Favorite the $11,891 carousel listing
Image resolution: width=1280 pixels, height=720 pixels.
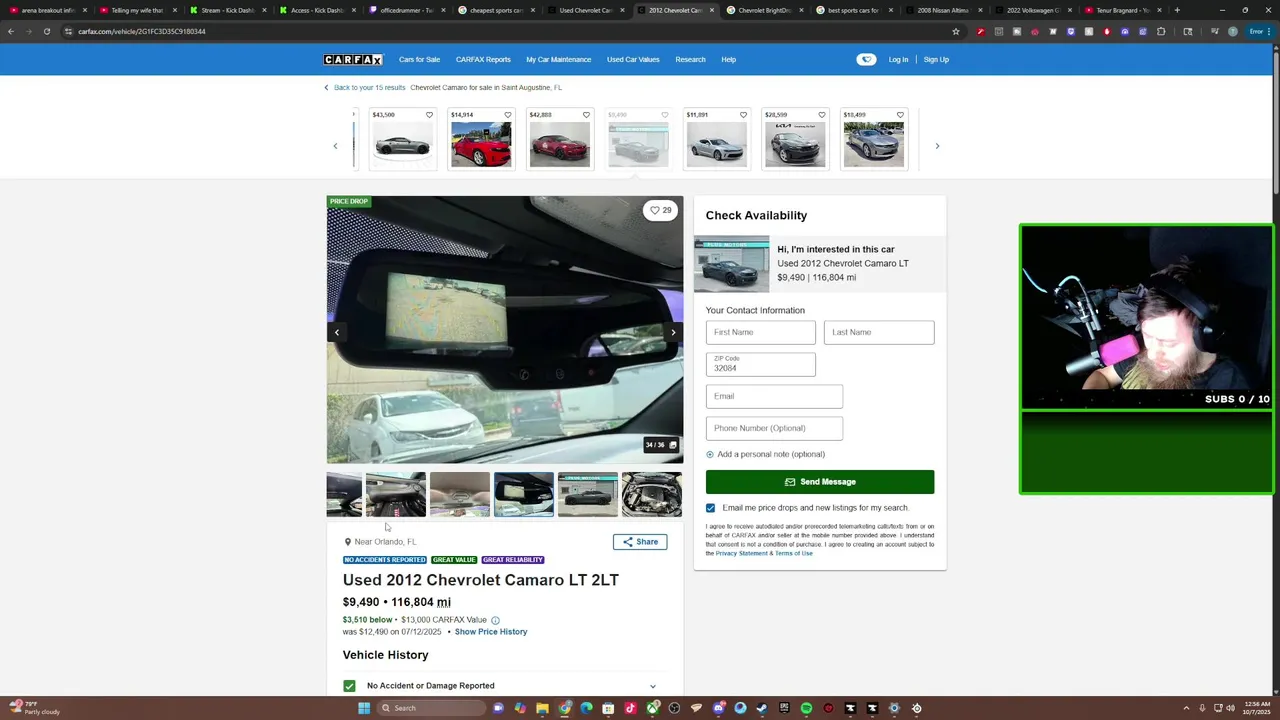[743, 115]
